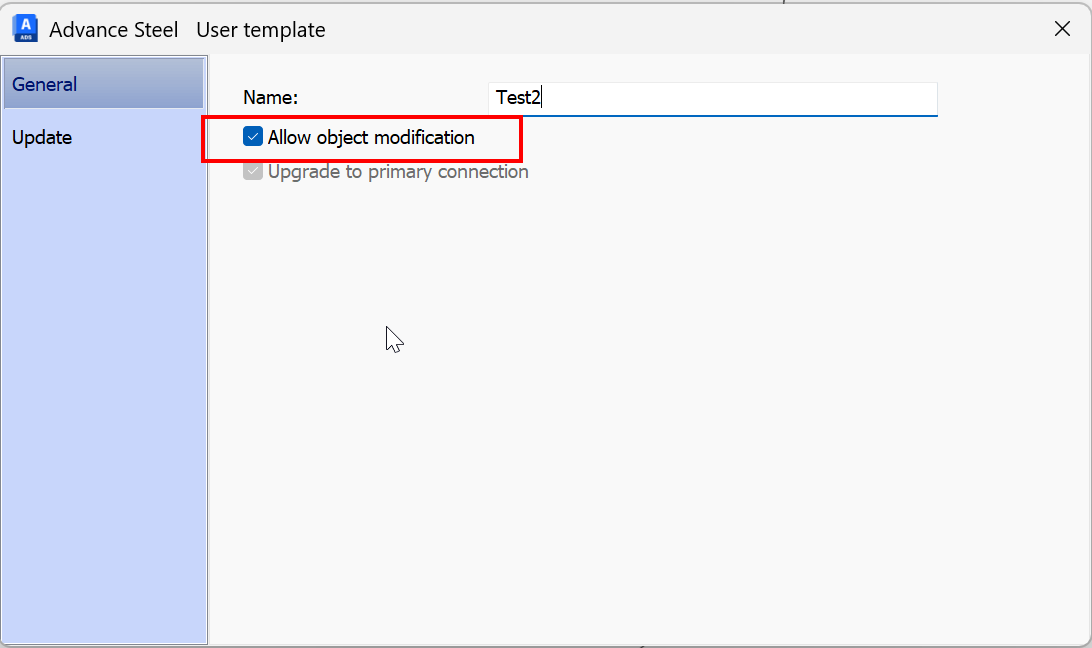Image resolution: width=1092 pixels, height=648 pixels.
Task: Click the grayed-out Upgrade to primary connection label
Action: point(398,171)
